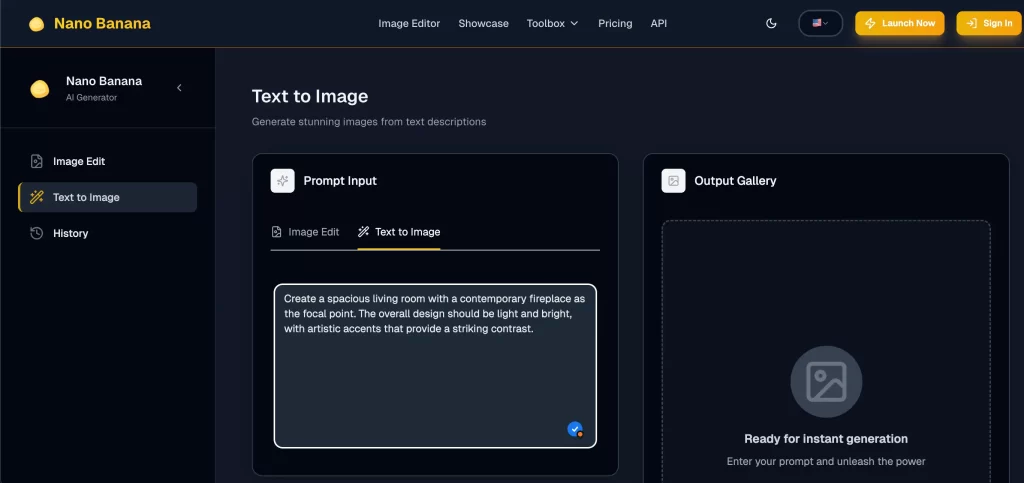Go to the Pricing page
The image size is (1024, 483).
click(x=615, y=23)
